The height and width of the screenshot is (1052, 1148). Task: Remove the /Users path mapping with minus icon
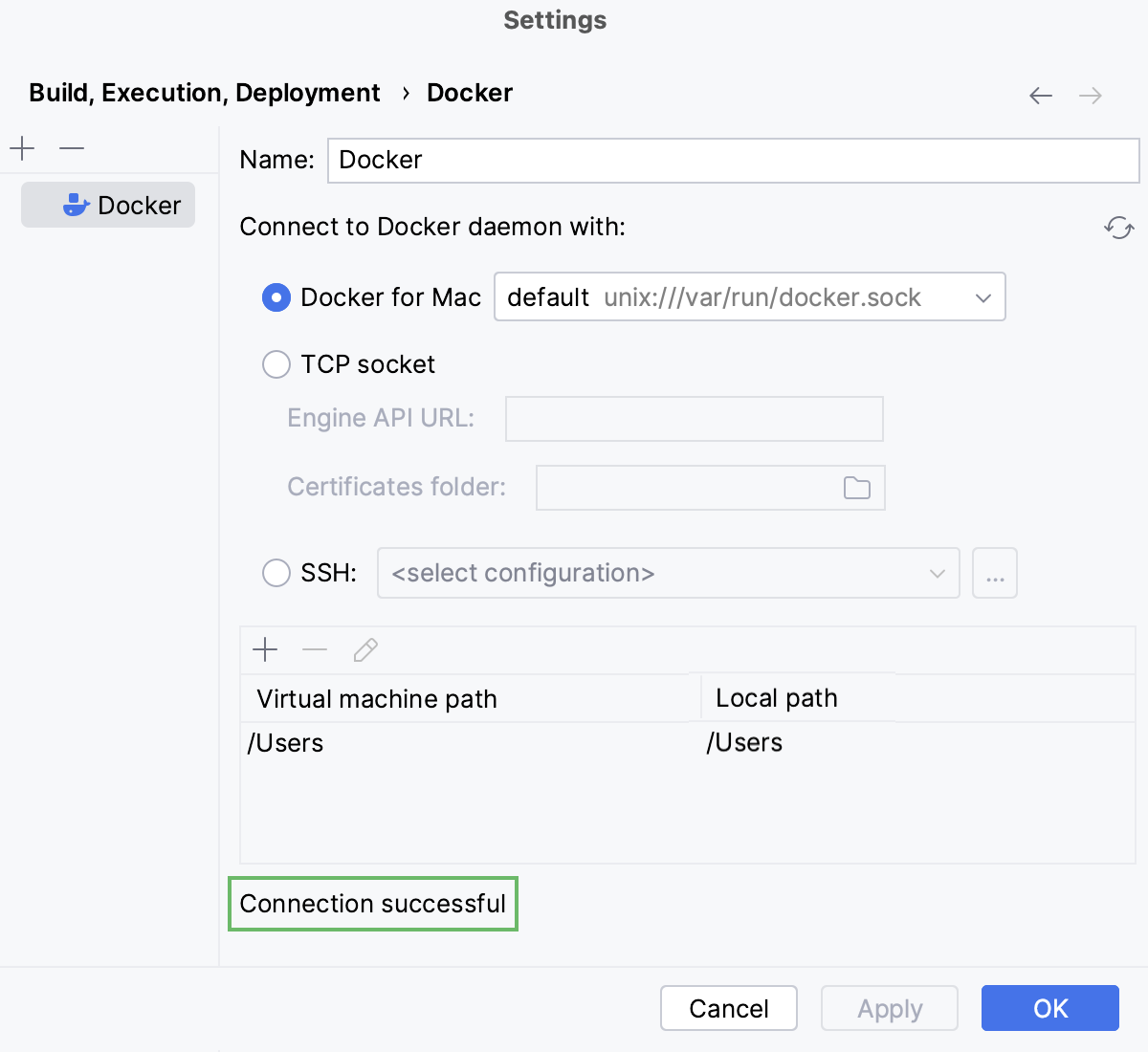click(x=314, y=649)
